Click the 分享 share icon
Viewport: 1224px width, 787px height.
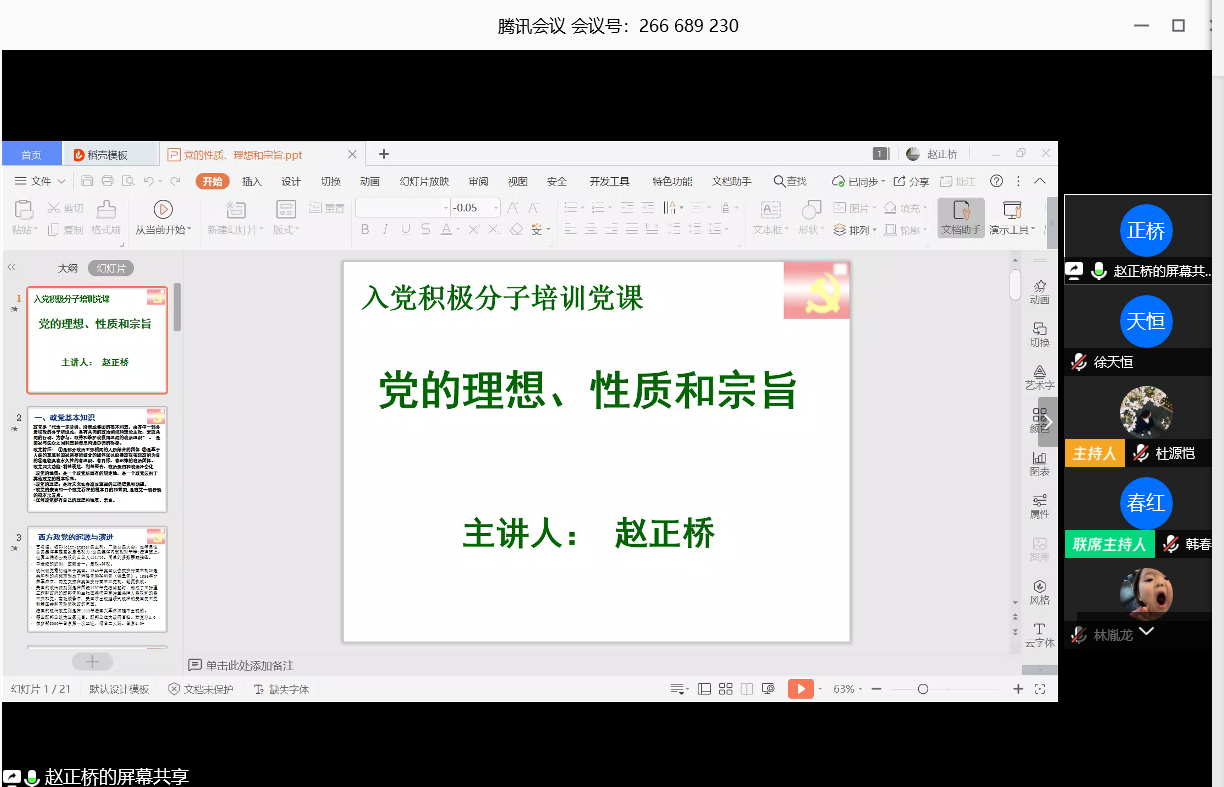point(899,181)
